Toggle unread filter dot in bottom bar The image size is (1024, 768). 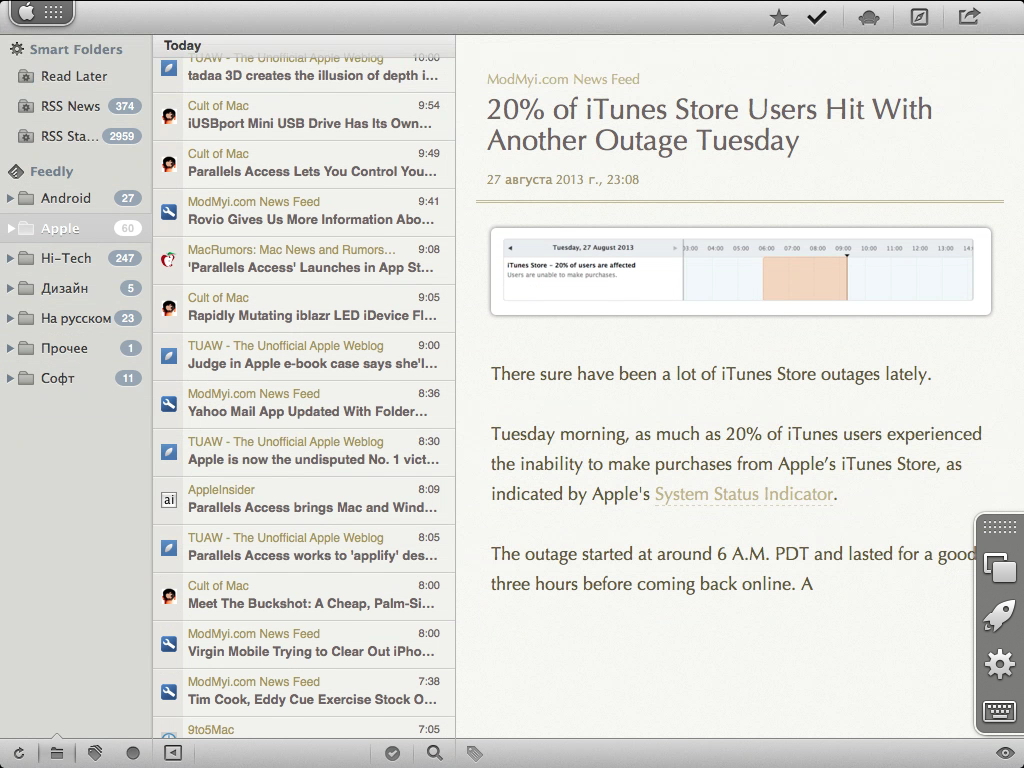(x=133, y=753)
